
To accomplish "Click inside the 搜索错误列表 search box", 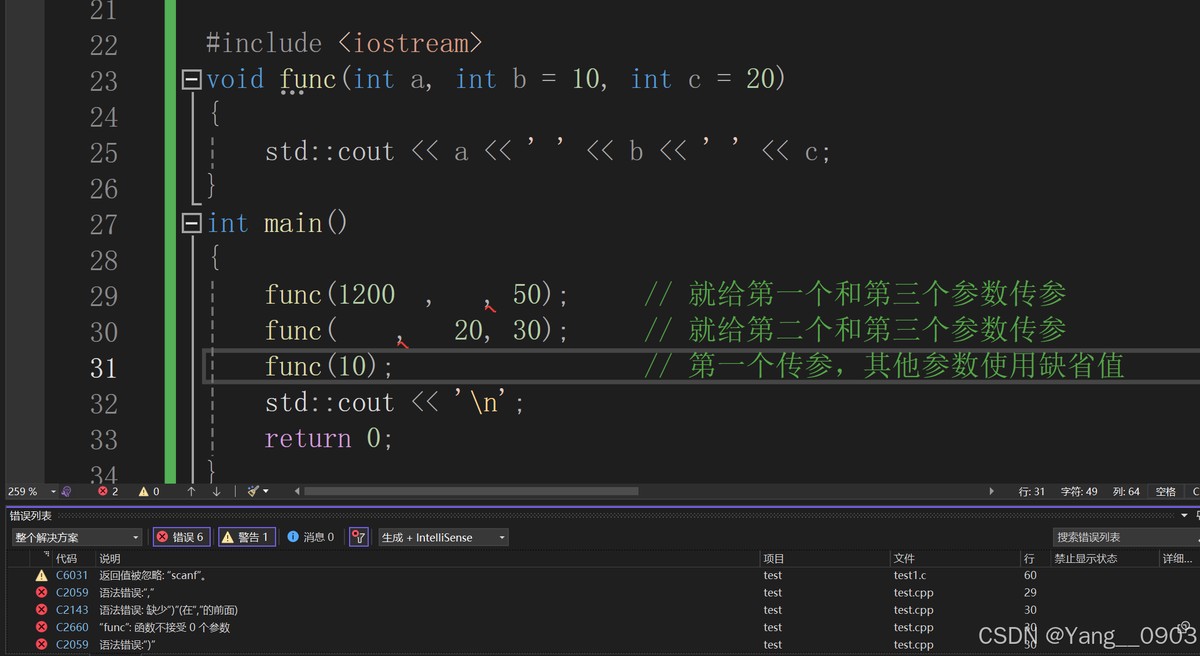I will click(x=1120, y=538).
